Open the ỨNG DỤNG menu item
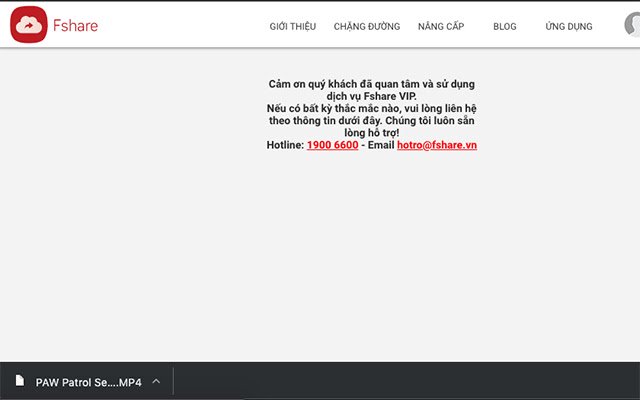 pos(569,27)
